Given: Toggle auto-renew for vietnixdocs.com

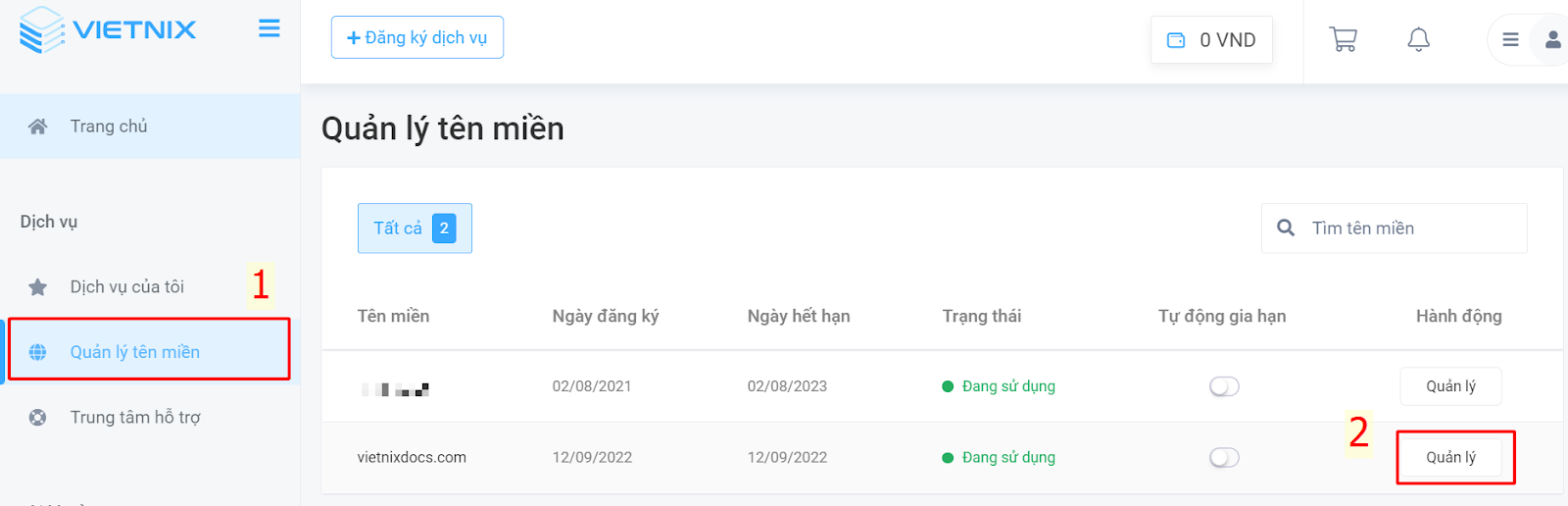Looking at the screenshot, I should 1224,458.
